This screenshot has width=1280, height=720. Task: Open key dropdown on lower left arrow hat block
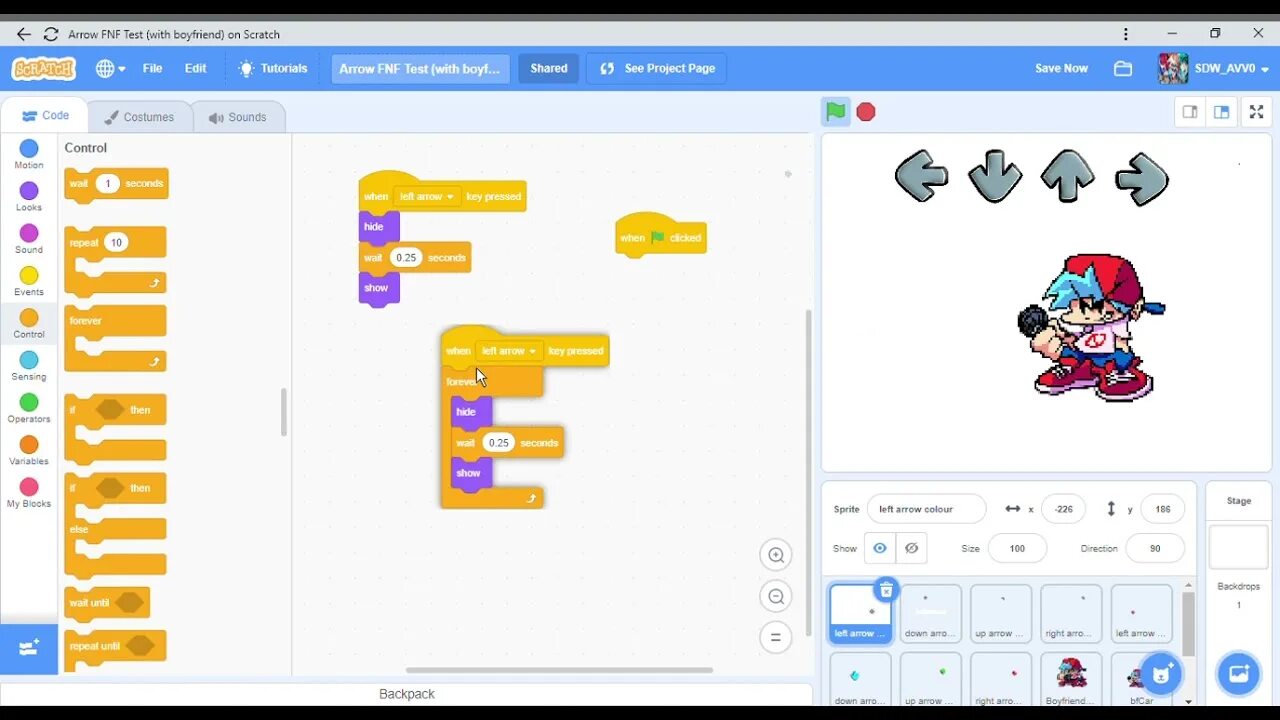509,351
